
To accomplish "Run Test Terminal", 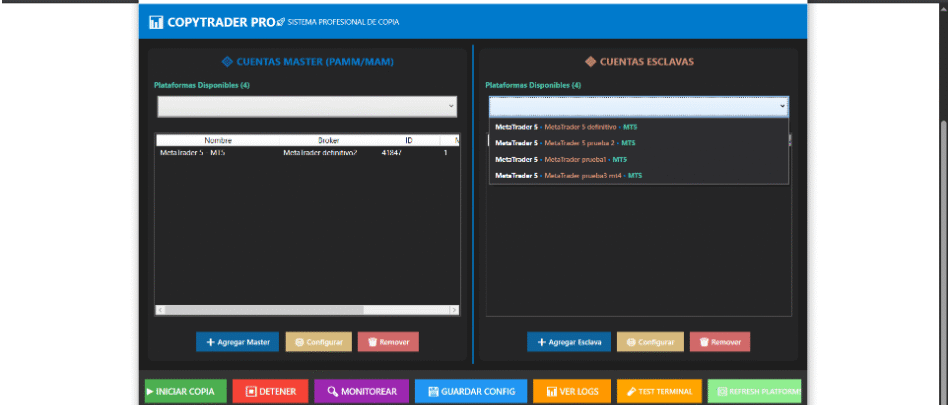I will (x=660, y=391).
